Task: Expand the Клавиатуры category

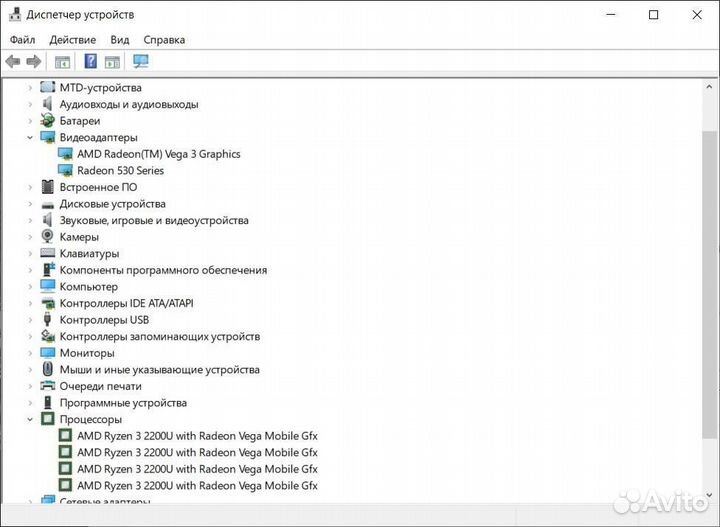Action: click(x=30, y=254)
